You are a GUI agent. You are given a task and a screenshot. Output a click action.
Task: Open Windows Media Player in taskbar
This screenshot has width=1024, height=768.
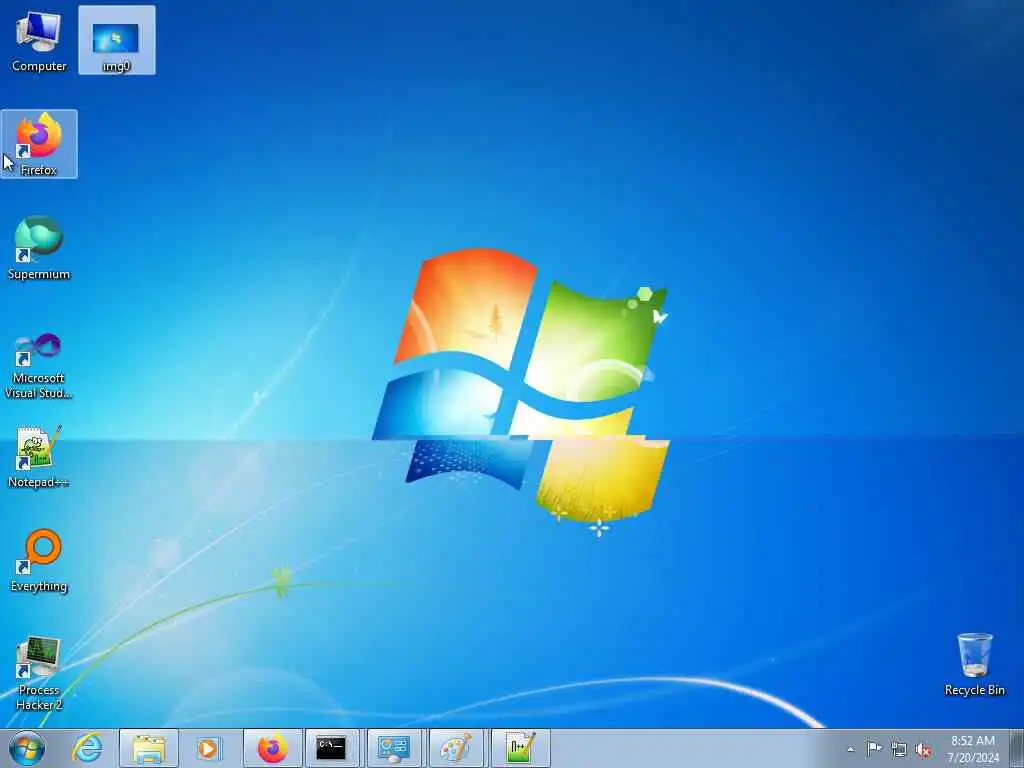(x=209, y=748)
